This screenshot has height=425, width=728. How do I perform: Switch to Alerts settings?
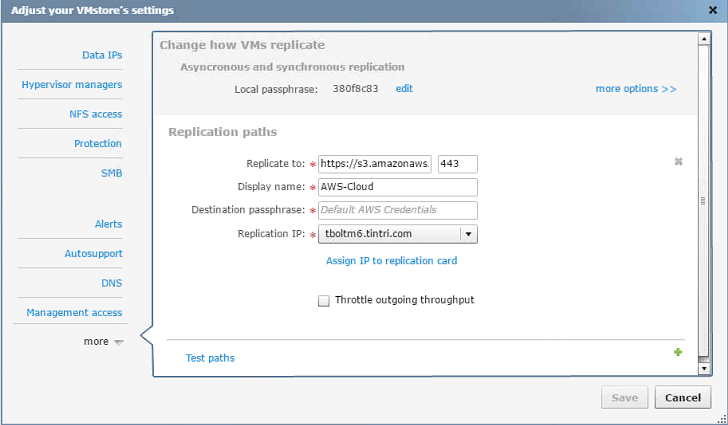point(108,224)
